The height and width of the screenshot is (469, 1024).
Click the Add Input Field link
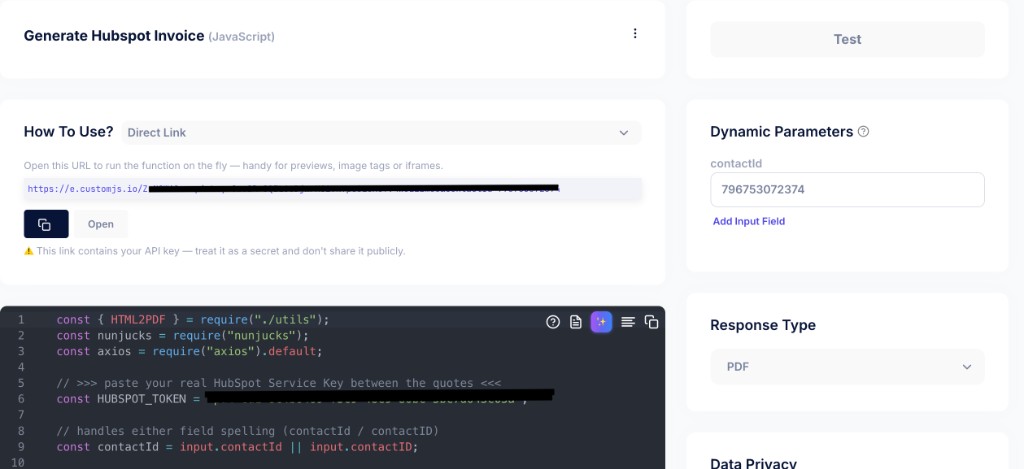click(748, 221)
